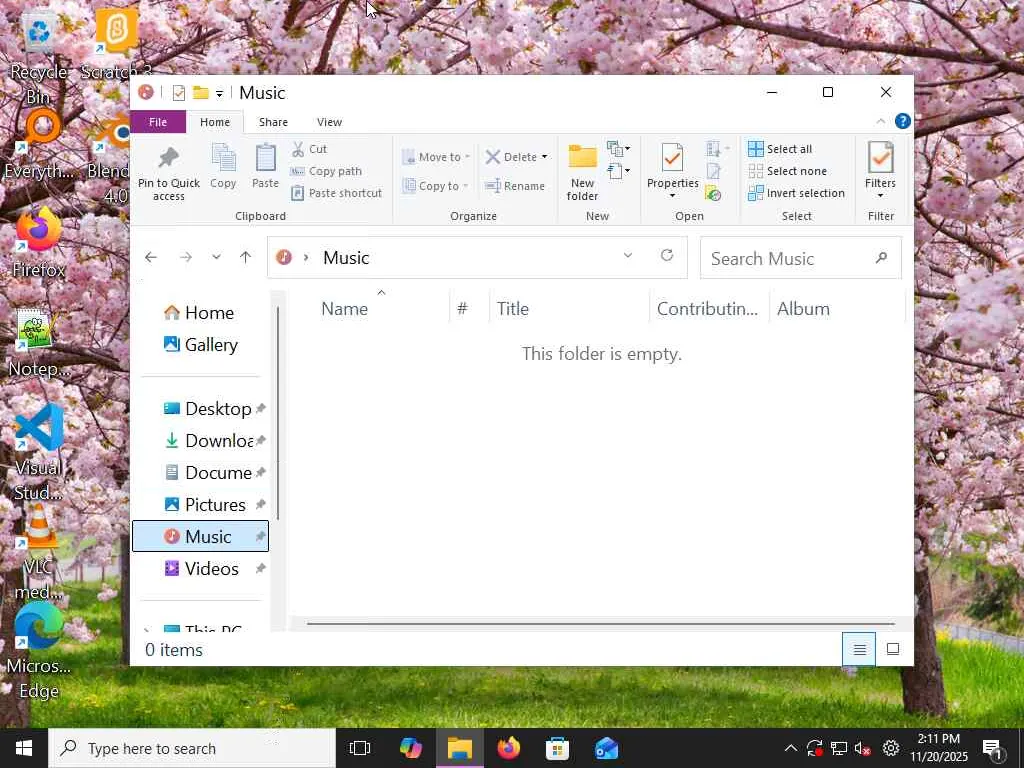Switch to the Share ribbon tab
The image size is (1024, 768).
point(273,122)
